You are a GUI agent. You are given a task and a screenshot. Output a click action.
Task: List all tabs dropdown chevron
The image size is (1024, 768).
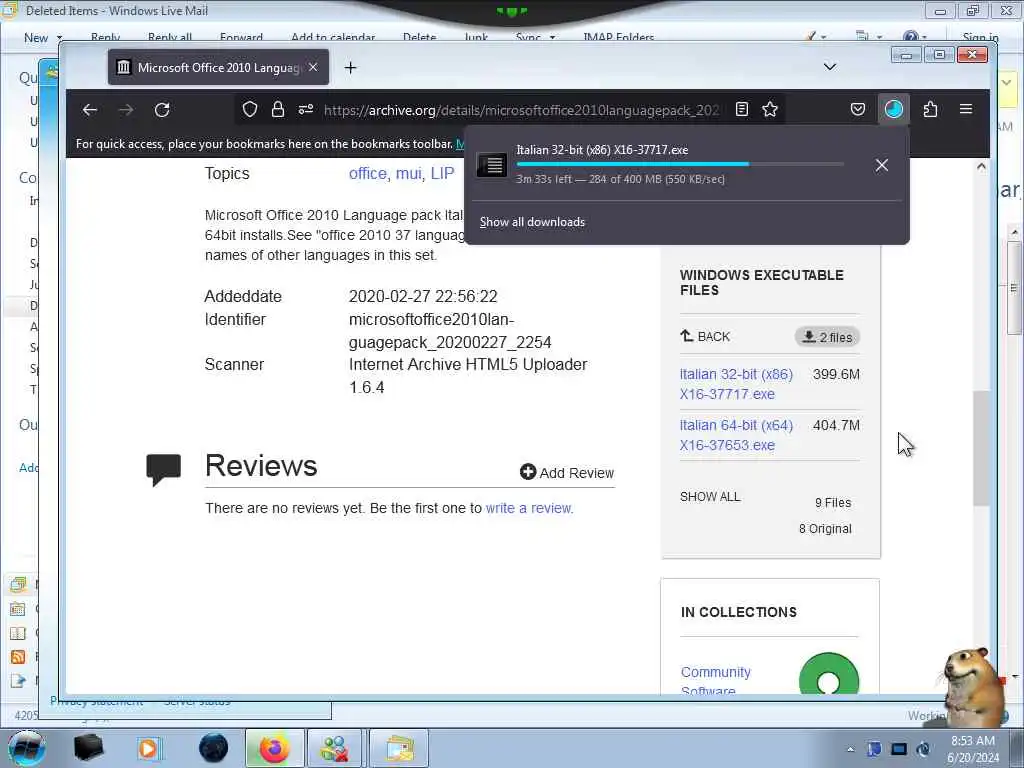pos(830,67)
